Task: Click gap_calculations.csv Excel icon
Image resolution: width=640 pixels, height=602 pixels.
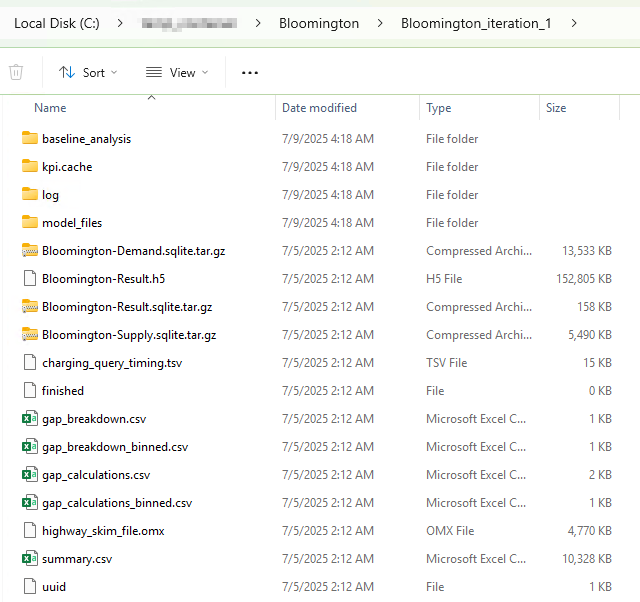Action: [30, 474]
